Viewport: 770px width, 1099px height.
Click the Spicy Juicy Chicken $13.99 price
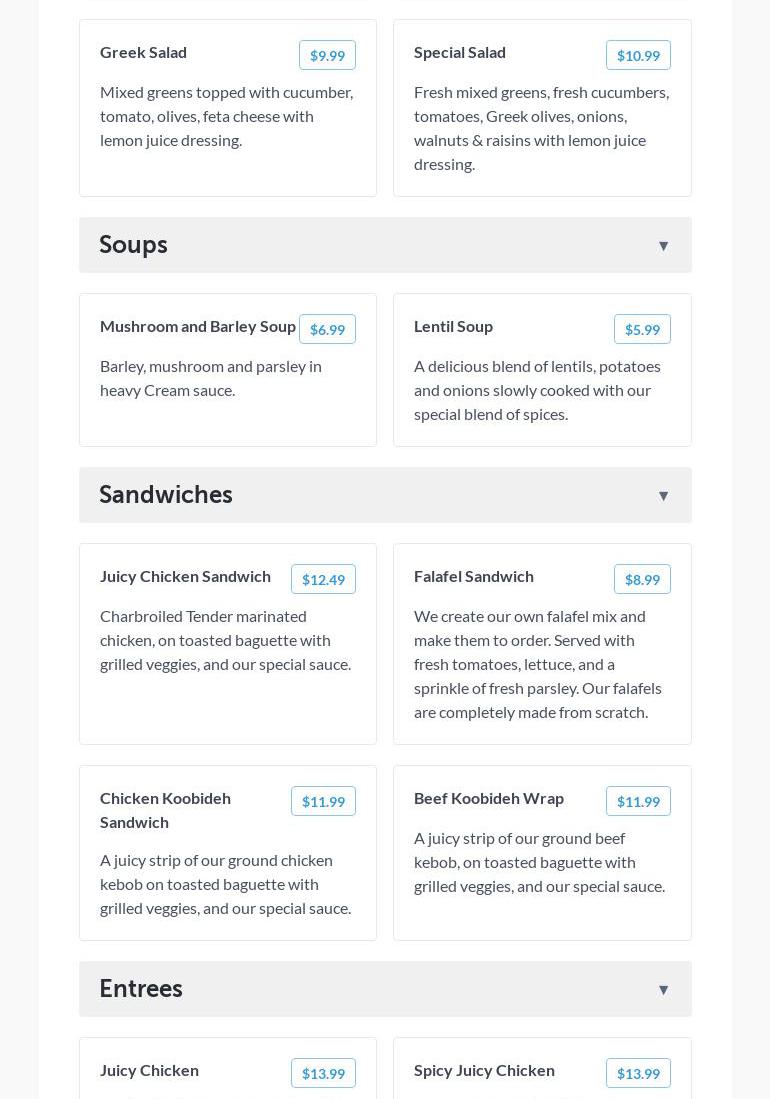pos(638,1074)
